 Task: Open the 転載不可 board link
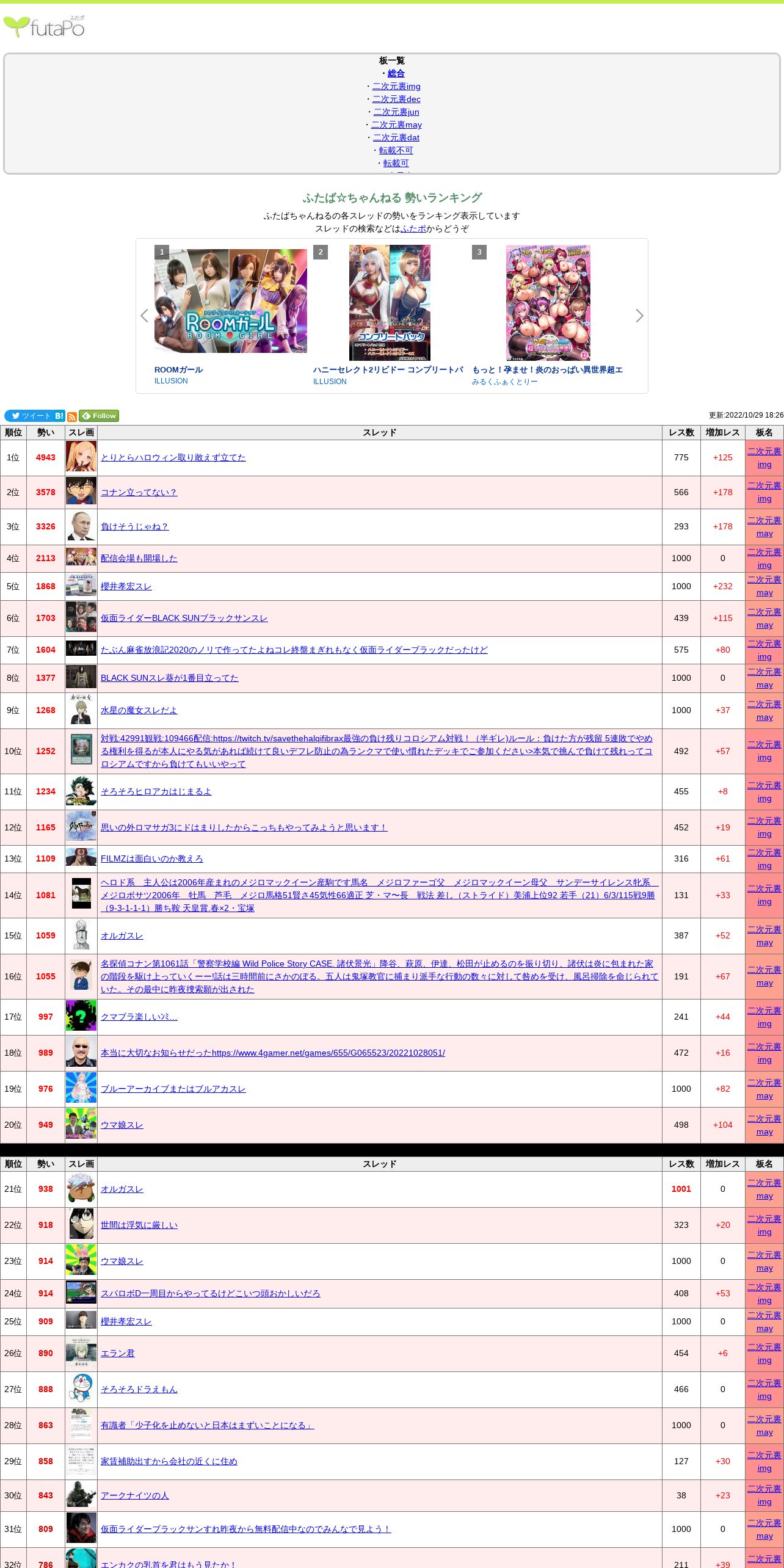tap(396, 150)
